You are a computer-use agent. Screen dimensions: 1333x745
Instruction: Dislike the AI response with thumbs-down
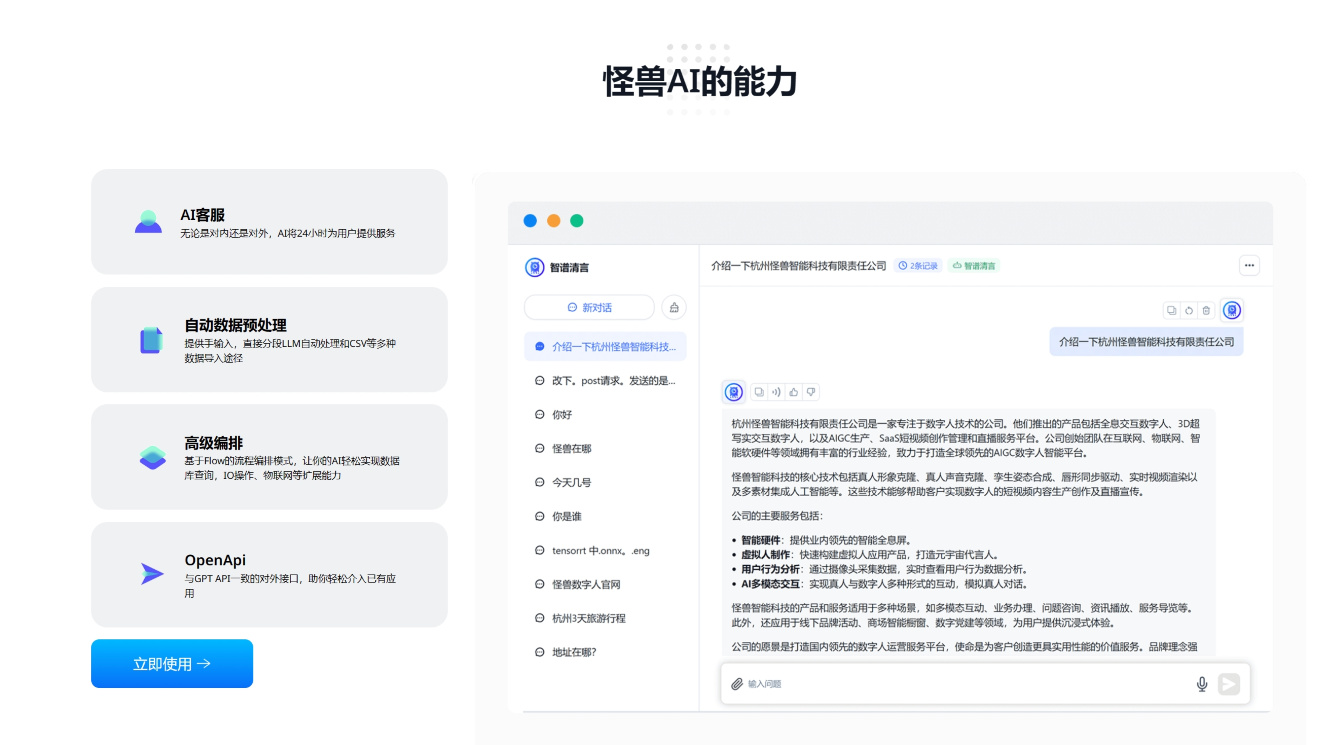click(x=811, y=392)
